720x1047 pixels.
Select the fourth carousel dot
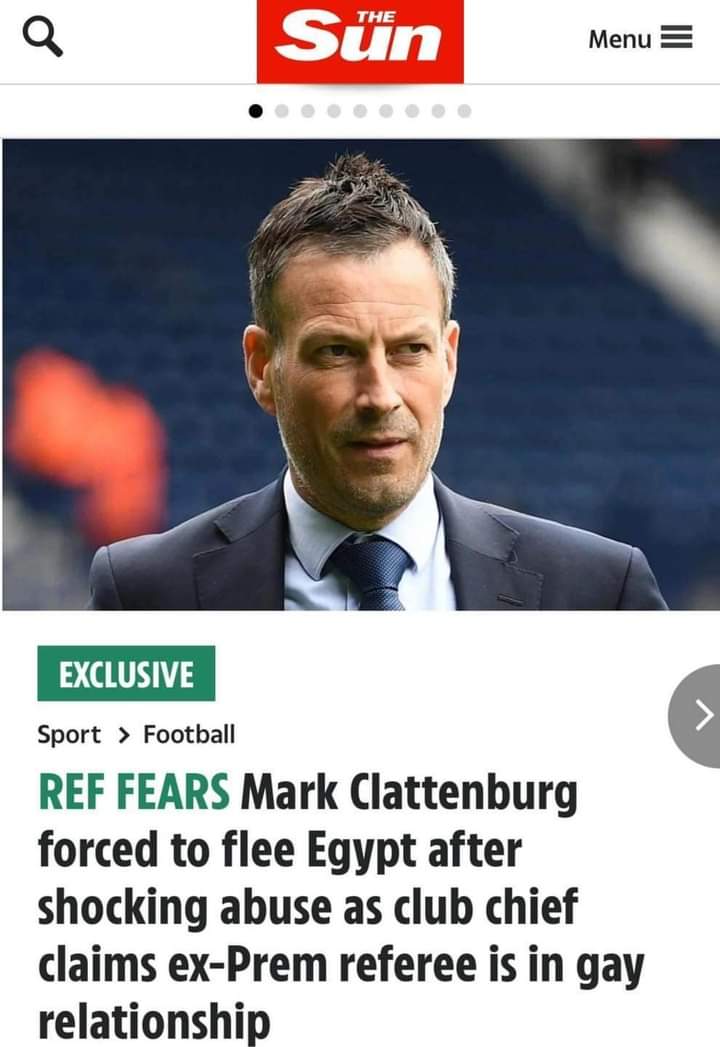[x=334, y=111]
